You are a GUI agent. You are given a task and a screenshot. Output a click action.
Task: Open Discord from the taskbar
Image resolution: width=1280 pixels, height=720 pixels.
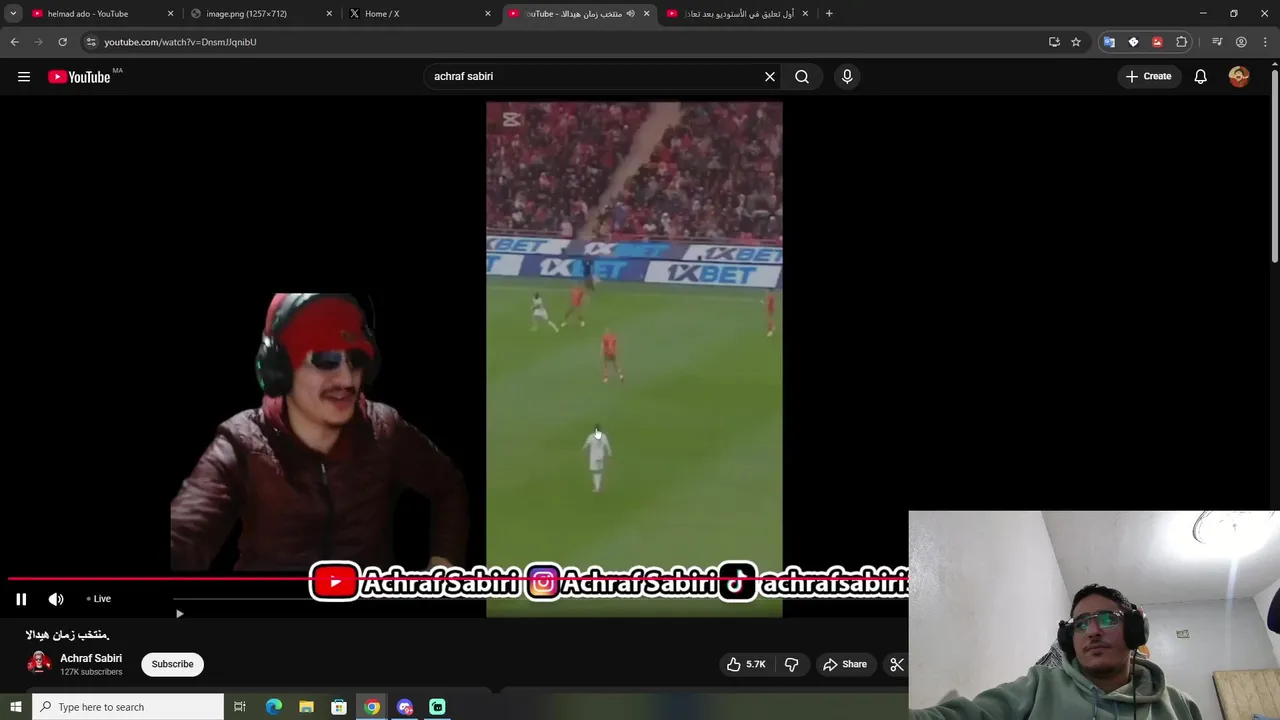pos(405,707)
